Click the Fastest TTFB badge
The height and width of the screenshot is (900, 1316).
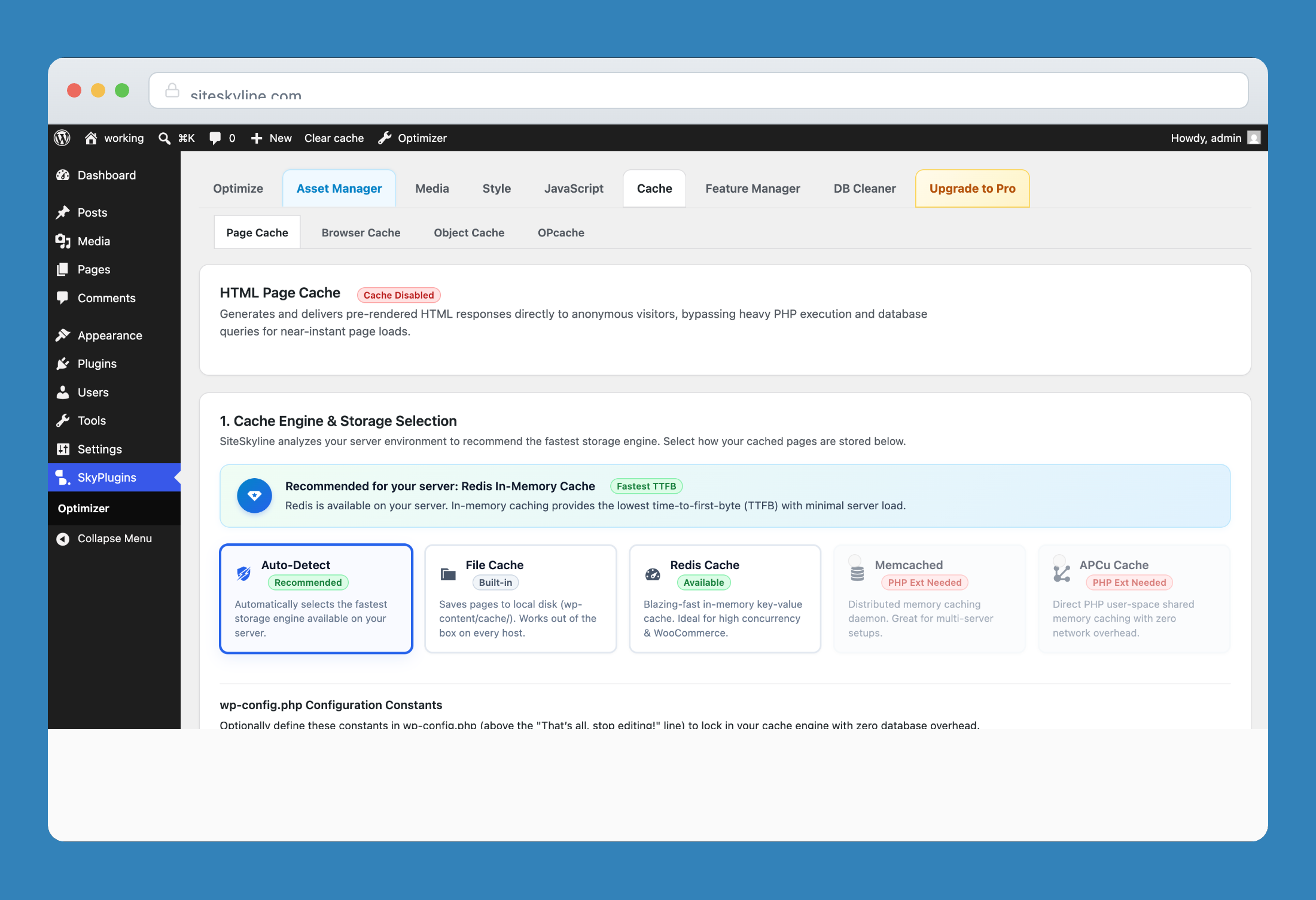646,487
